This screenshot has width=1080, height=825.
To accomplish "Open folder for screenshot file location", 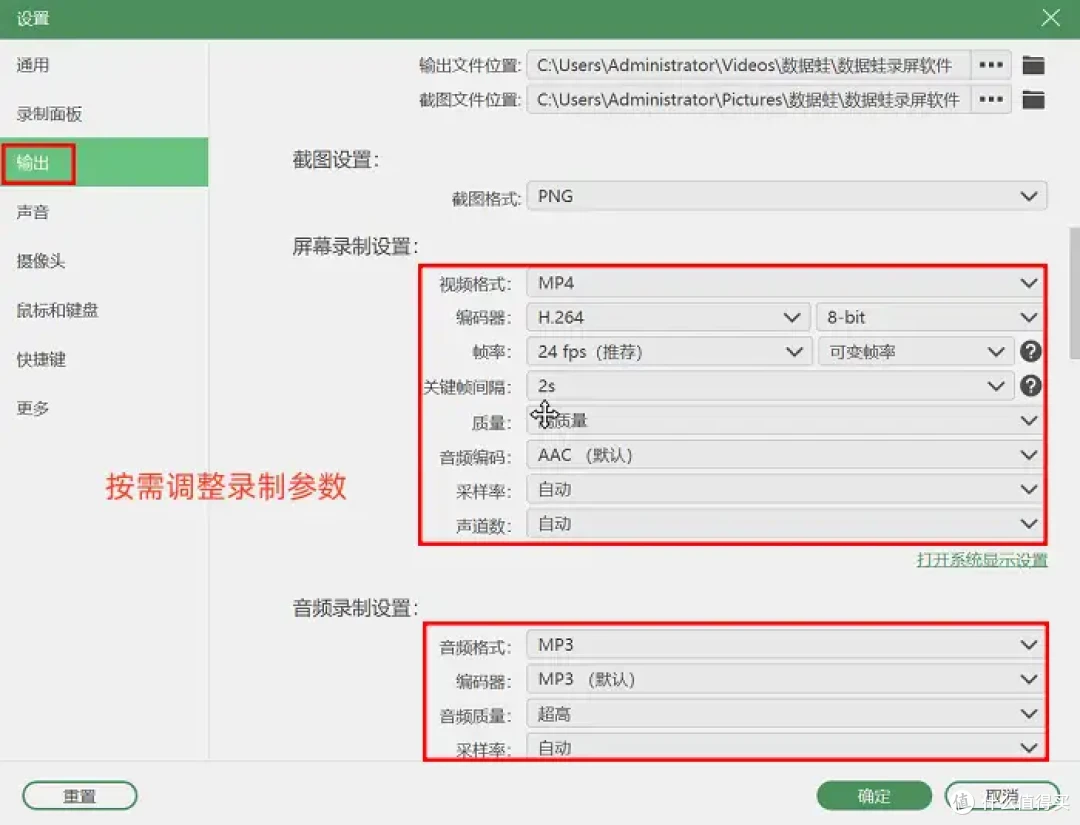I will [1033, 100].
